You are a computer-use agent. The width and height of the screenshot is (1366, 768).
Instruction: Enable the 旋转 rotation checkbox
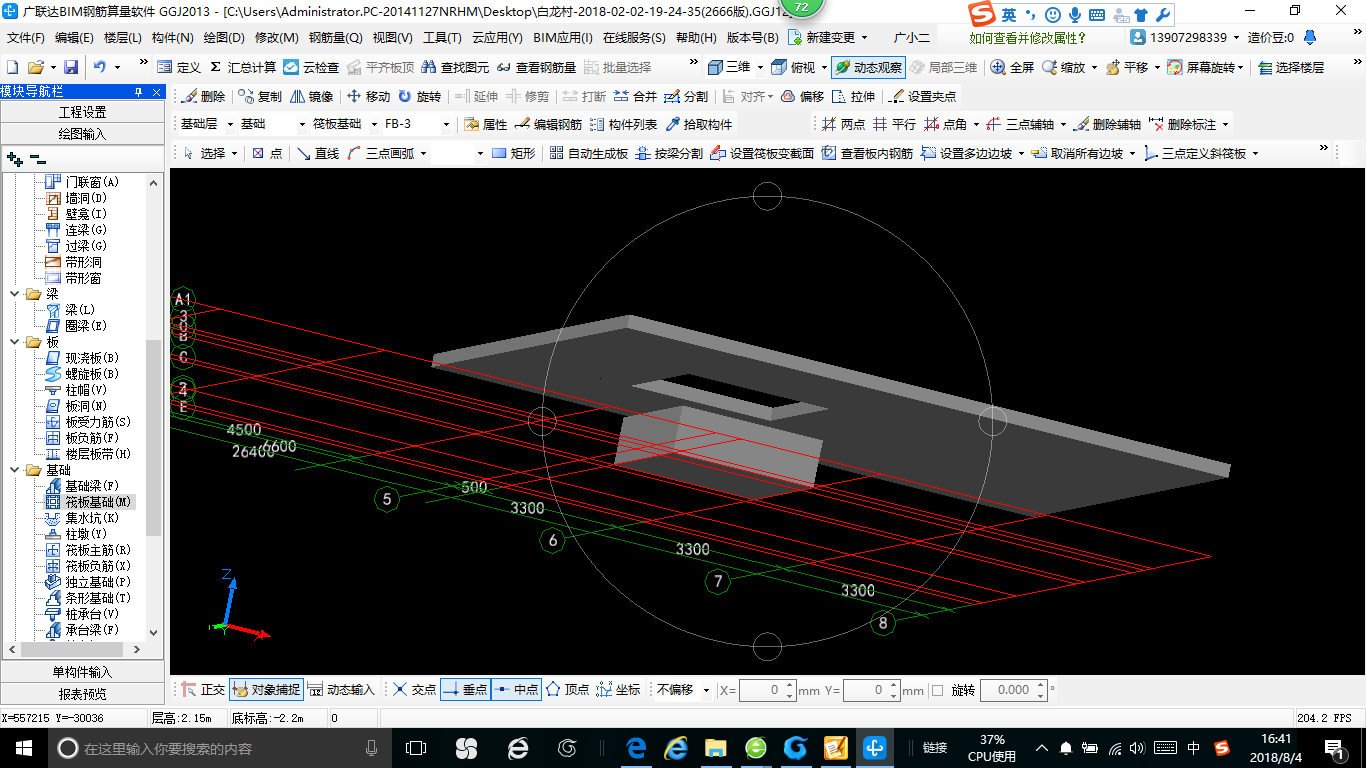point(937,690)
